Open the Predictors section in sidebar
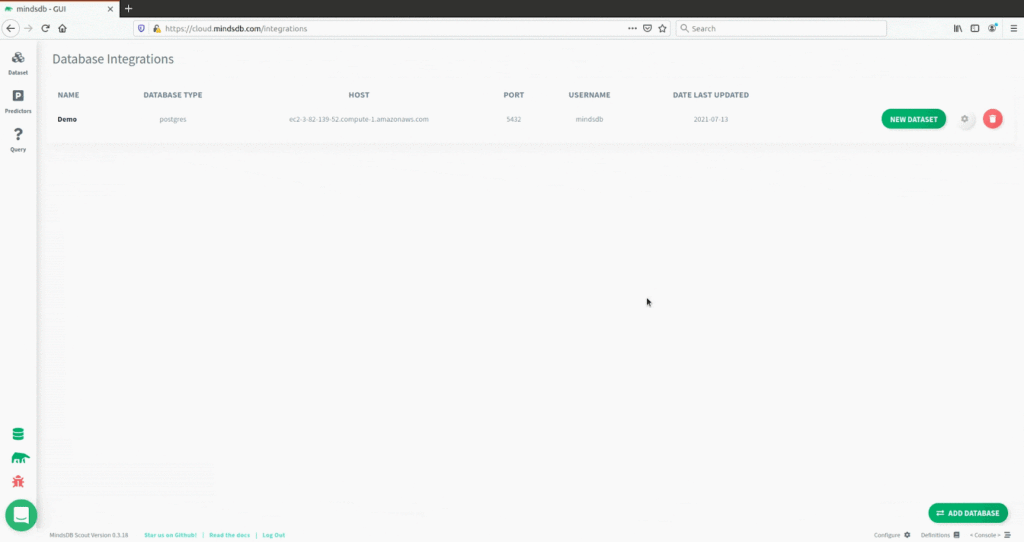1024x542 pixels. point(18,101)
